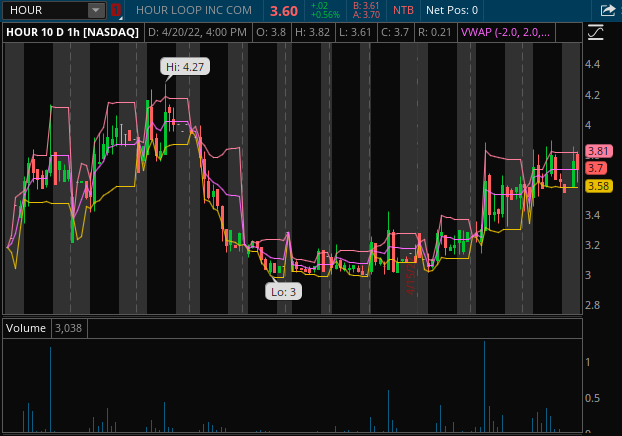Click the bid price B: 3.61
622x436 pixels.
366,6
